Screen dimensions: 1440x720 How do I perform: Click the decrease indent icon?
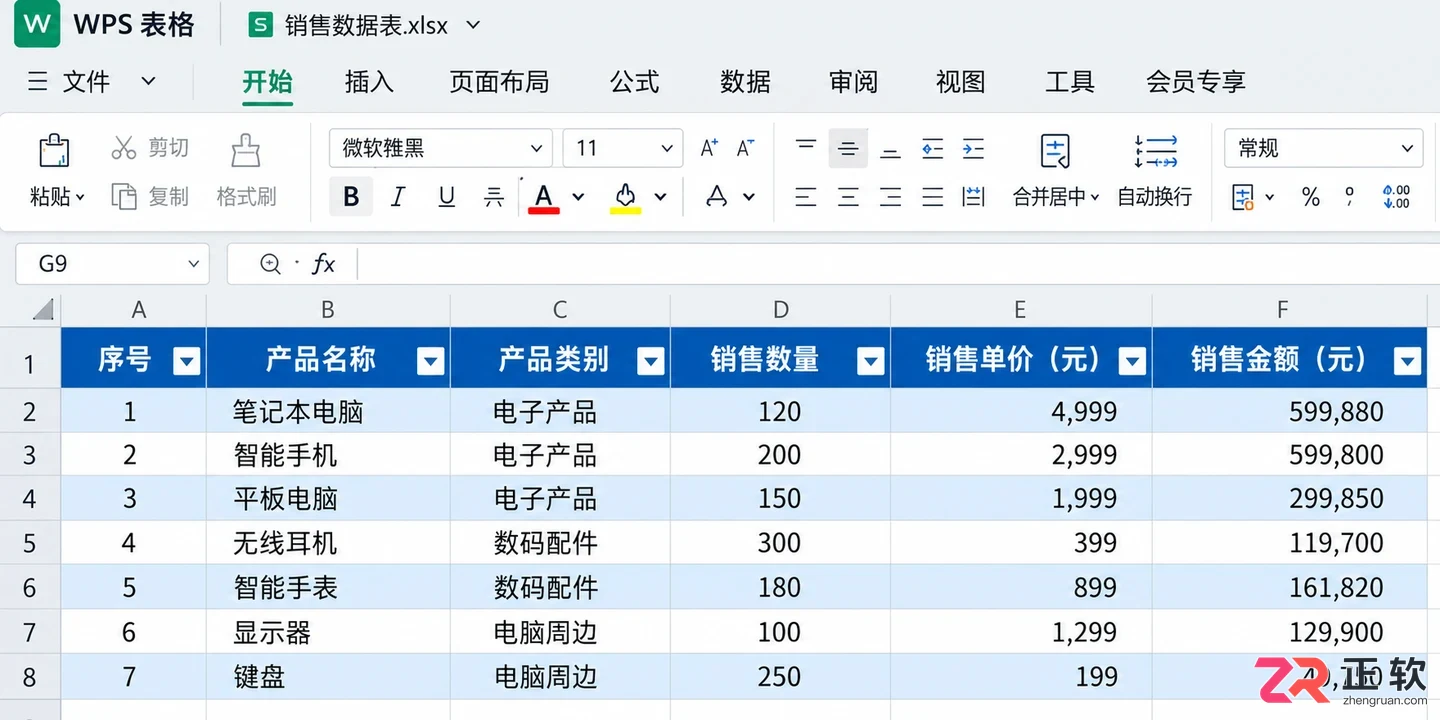click(932, 148)
